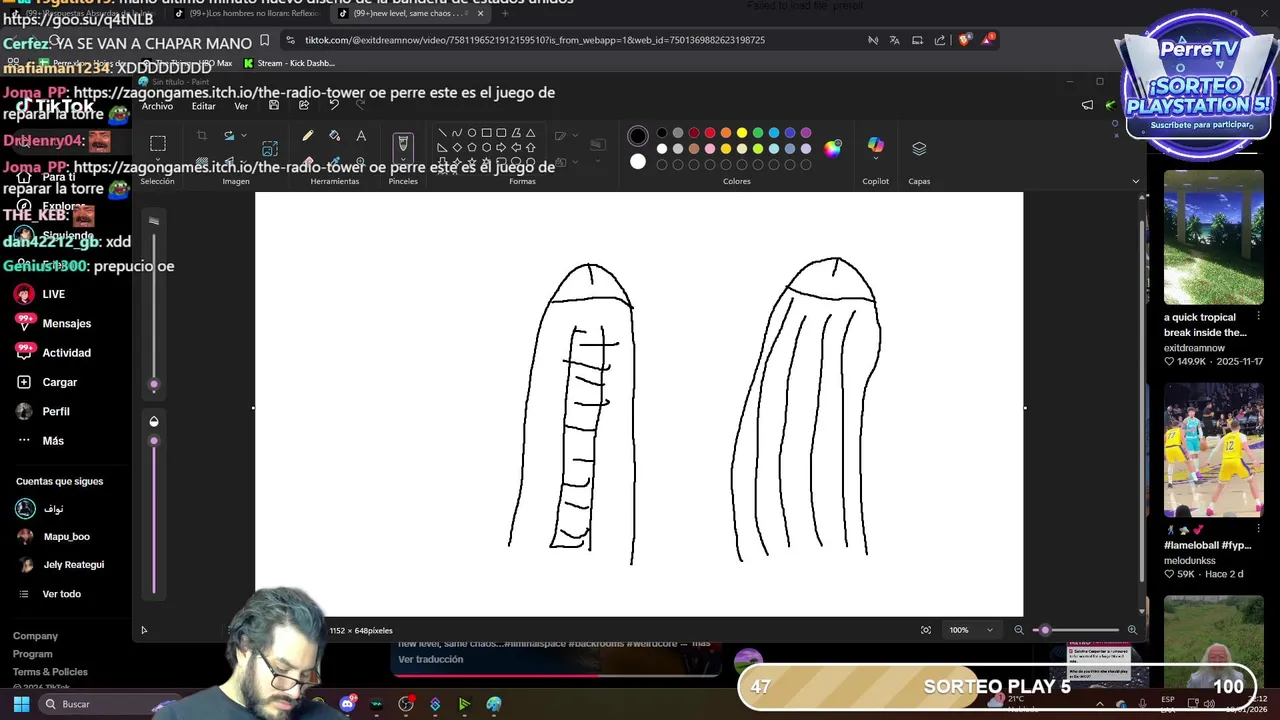This screenshot has height=720, width=1280.
Task: Select the Pencil tool in Paint
Action: click(308, 135)
